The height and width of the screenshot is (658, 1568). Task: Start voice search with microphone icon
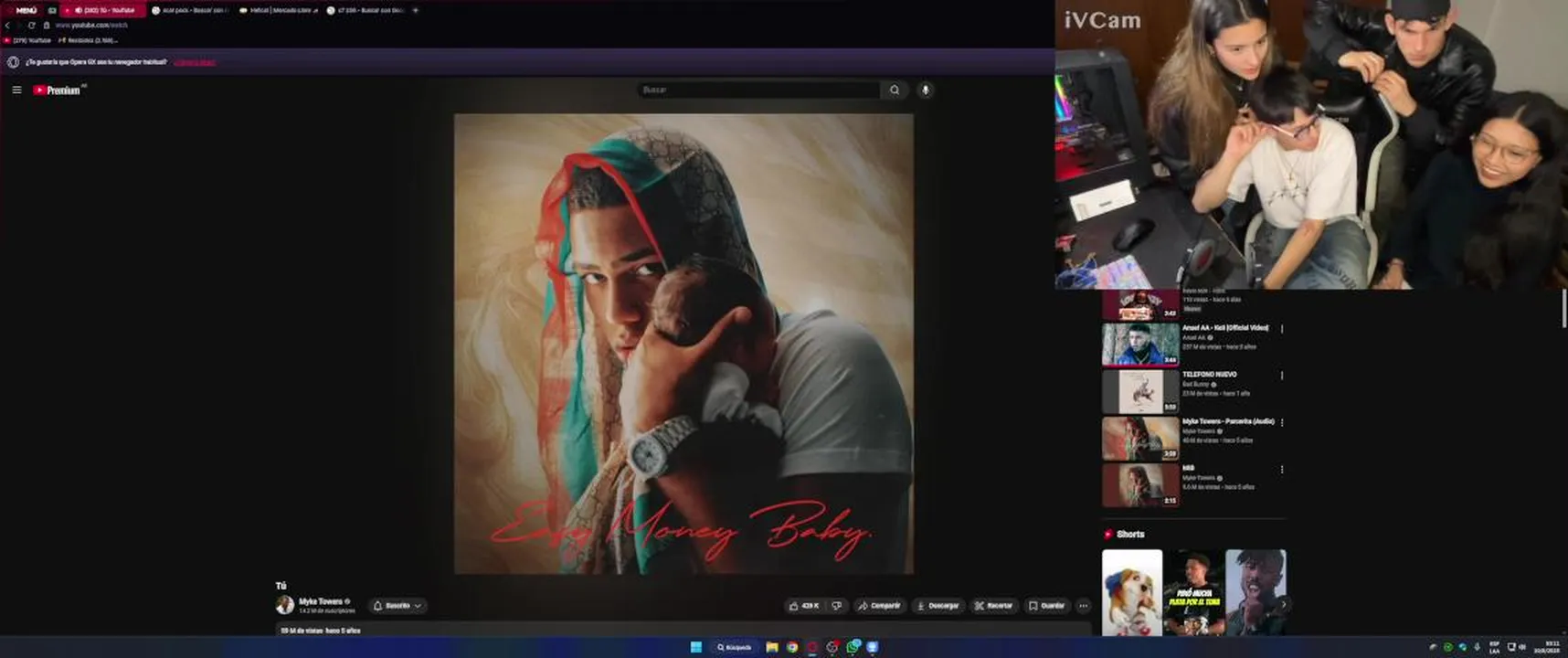(x=925, y=90)
